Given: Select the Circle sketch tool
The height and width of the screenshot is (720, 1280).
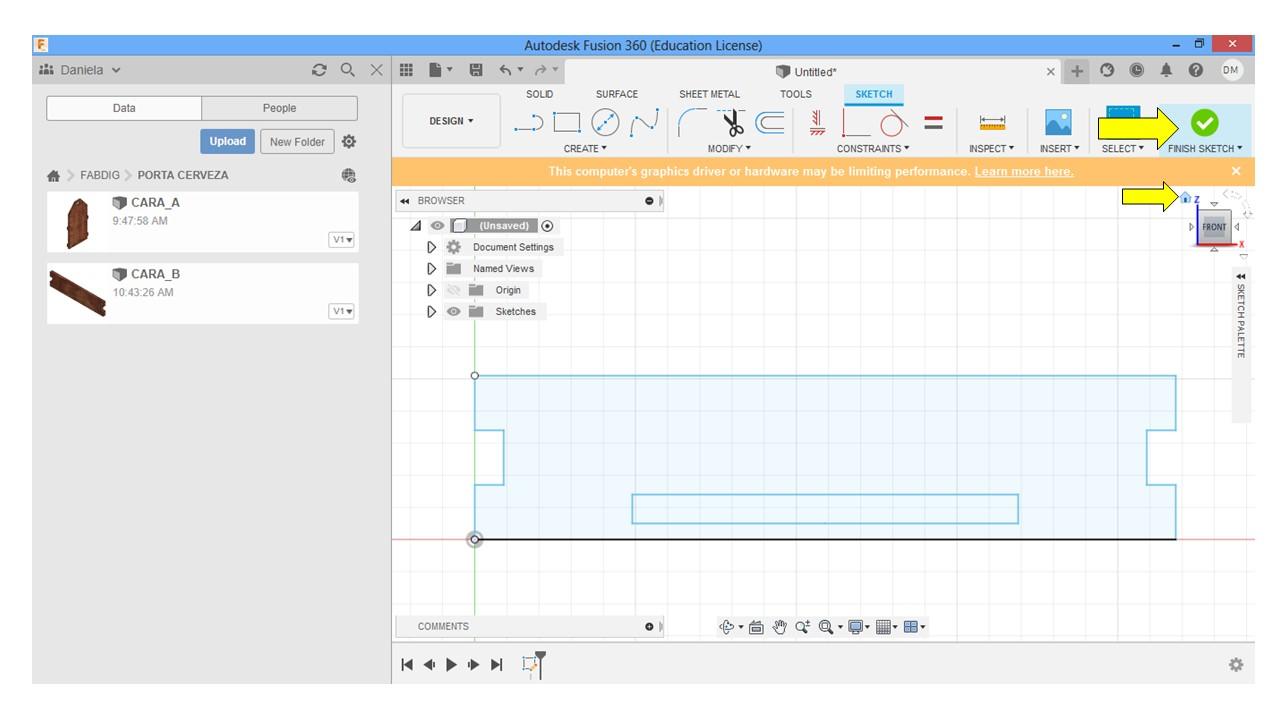Looking at the screenshot, I should (605, 122).
